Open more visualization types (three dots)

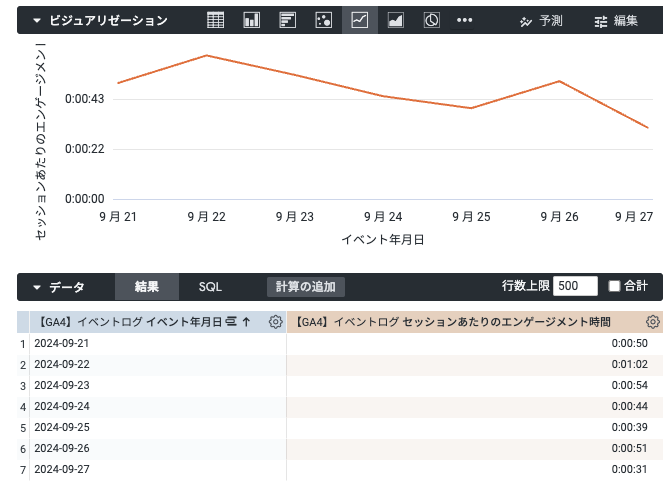coord(465,20)
